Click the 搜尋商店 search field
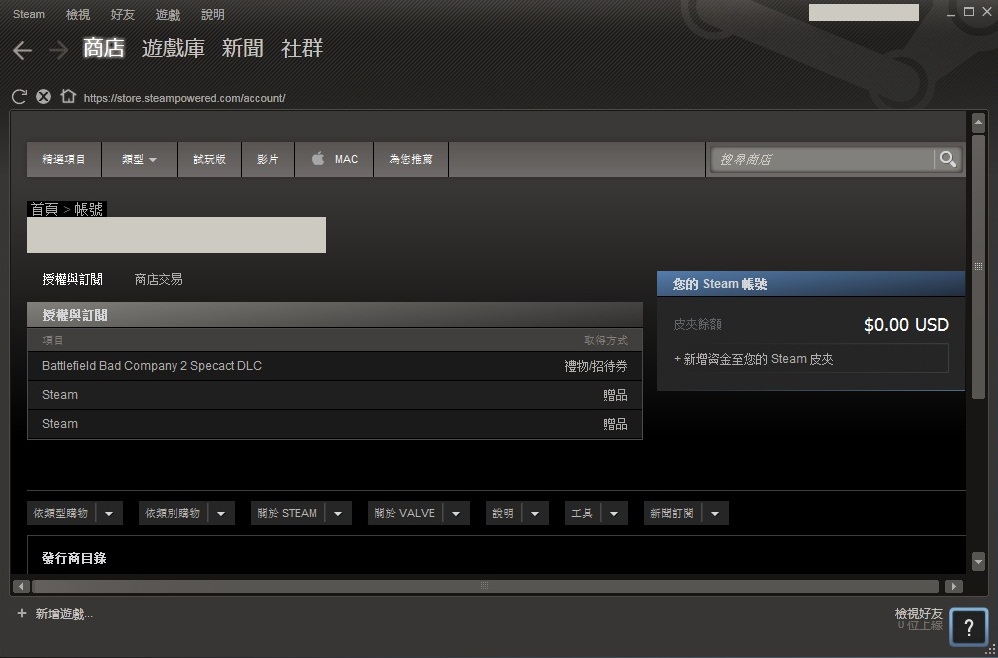This screenshot has width=998, height=658. click(820, 159)
